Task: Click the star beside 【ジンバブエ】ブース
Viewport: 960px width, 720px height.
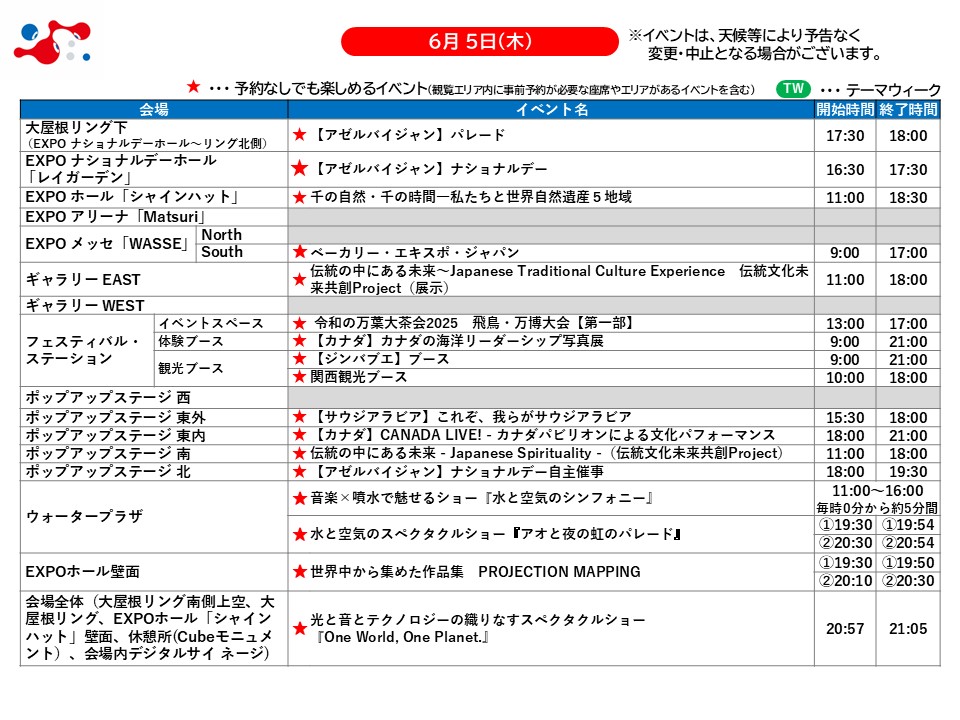Action: tap(299, 360)
